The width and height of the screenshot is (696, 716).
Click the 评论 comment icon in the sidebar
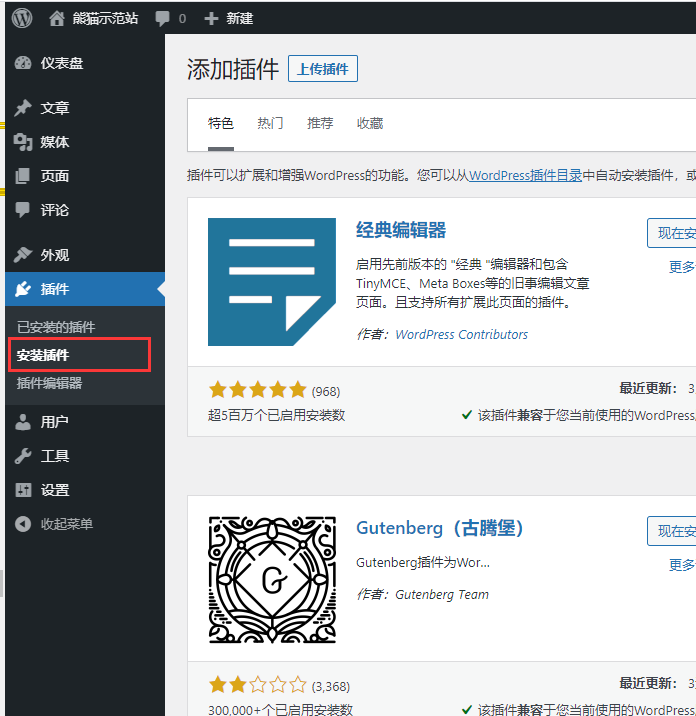(22, 210)
